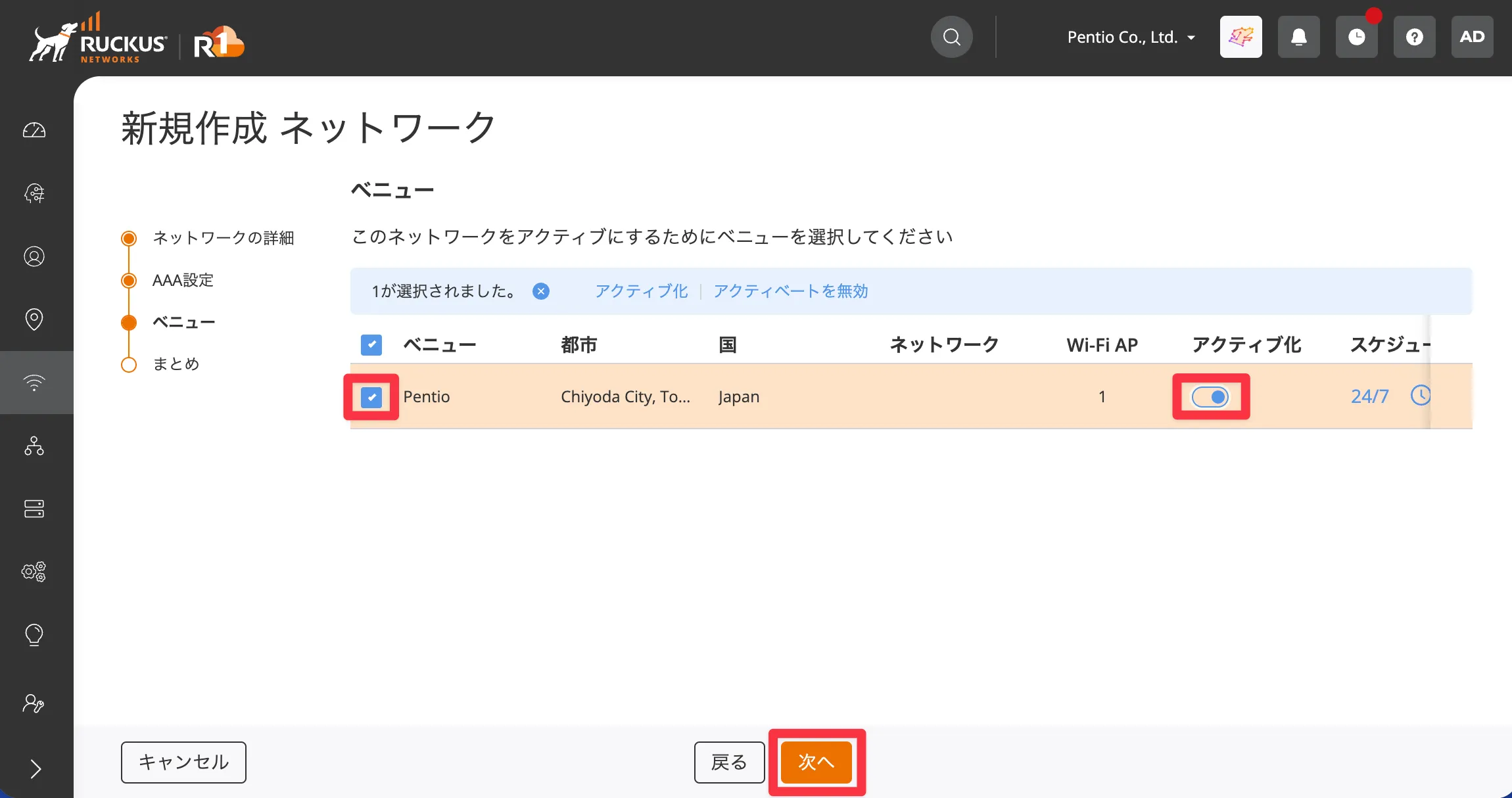
Task: Click the アクティベートを無効 link
Action: pyautogui.click(x=790, y=291)
